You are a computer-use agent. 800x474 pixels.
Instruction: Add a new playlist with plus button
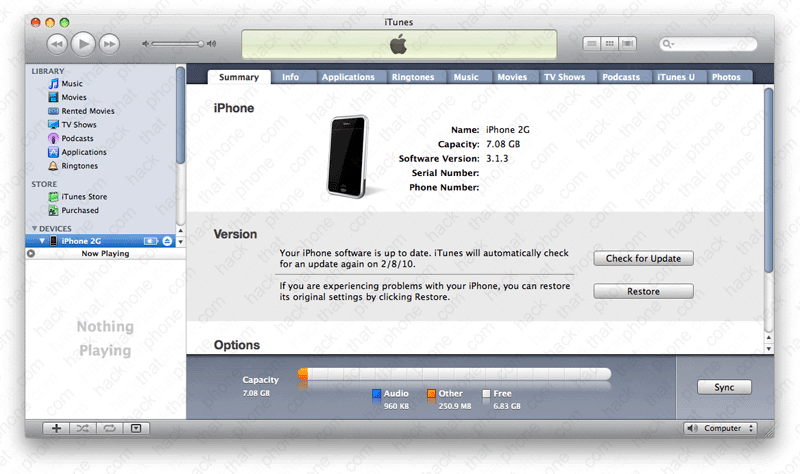click(x=56, y=428)
